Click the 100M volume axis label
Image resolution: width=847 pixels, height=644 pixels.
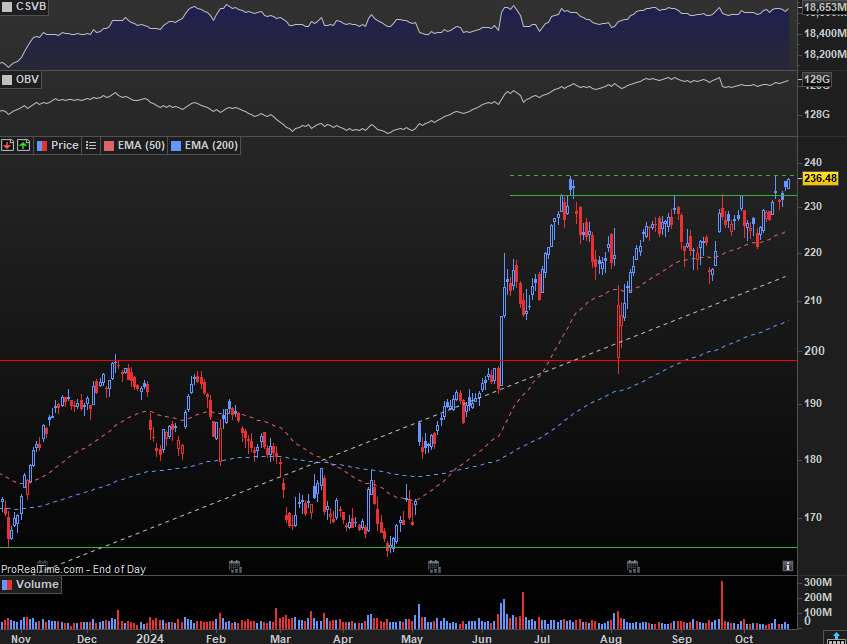(818, 613)
